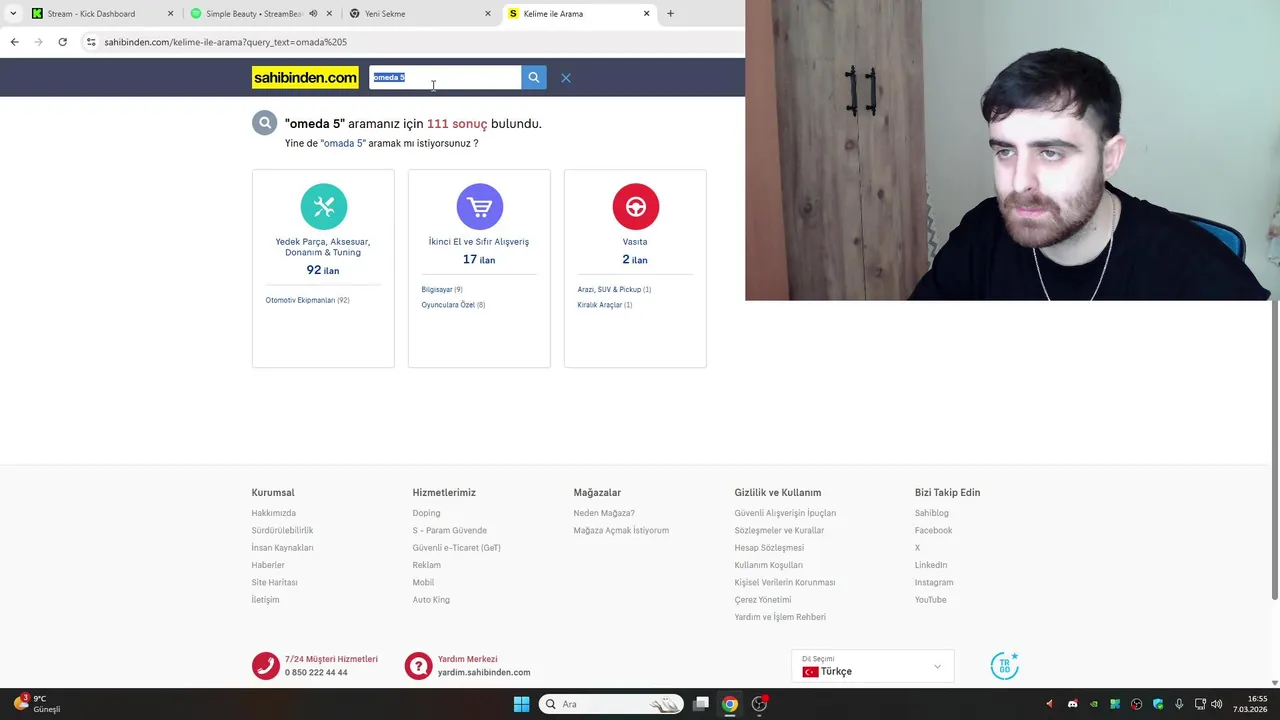Click the taskbar clock showing 16:55

[x=1250, y=704]
